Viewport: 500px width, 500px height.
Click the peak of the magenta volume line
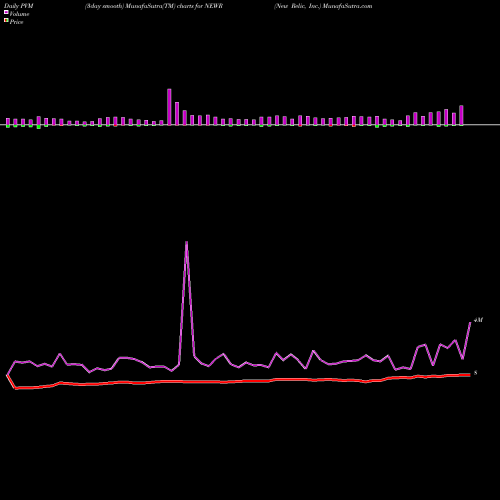coord(186,242)
